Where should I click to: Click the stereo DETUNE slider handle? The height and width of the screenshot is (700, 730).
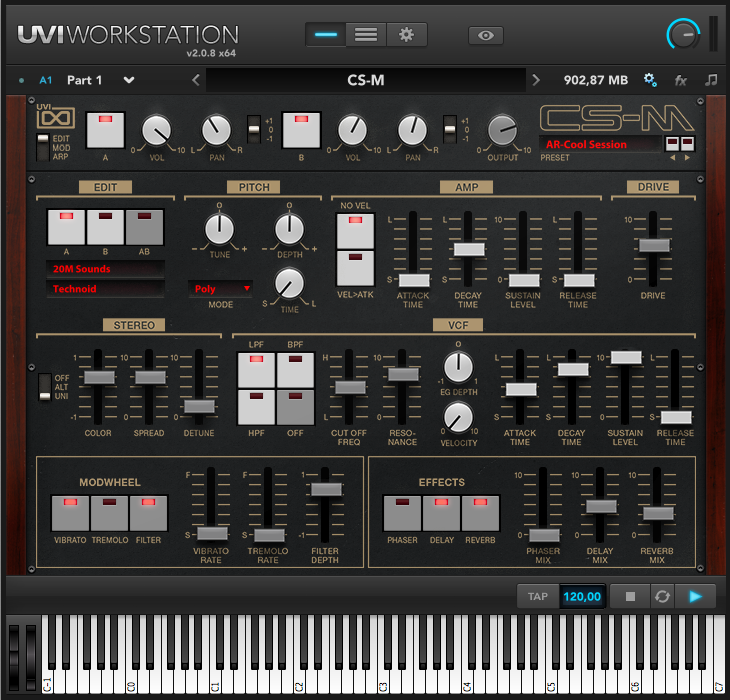click(199, 406)
